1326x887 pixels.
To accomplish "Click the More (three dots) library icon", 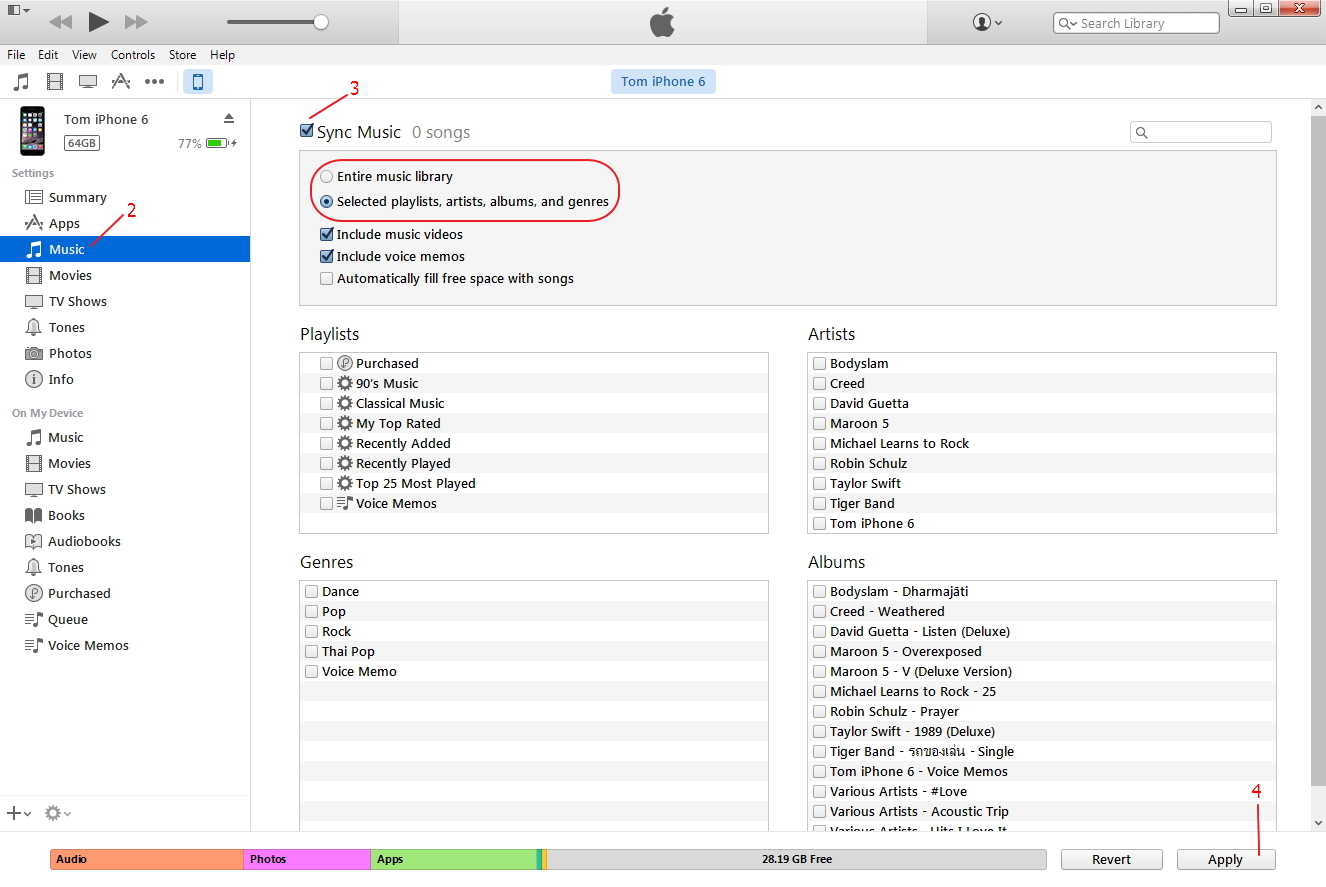I will pos(154,82).
